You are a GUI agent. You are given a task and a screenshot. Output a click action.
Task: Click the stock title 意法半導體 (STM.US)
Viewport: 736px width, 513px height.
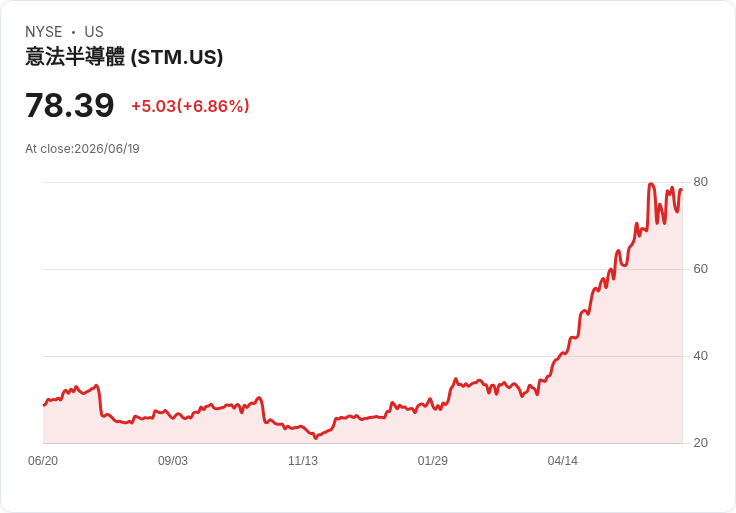click(x=124, y=57)
